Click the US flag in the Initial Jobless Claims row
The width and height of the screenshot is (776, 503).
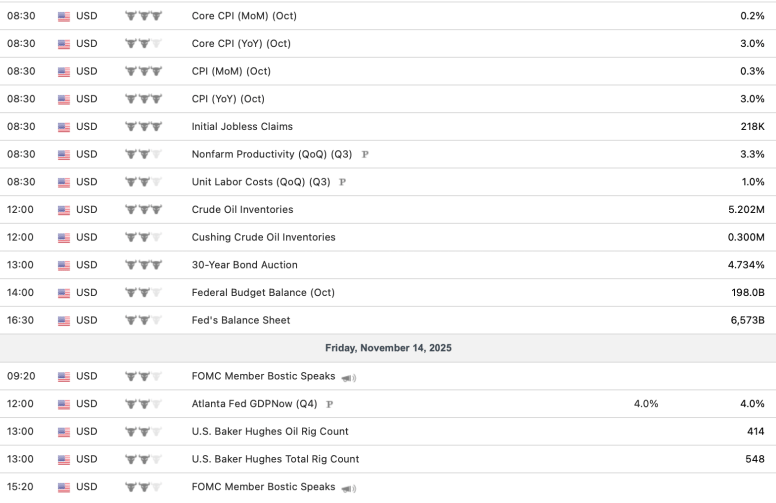point(64,127)
